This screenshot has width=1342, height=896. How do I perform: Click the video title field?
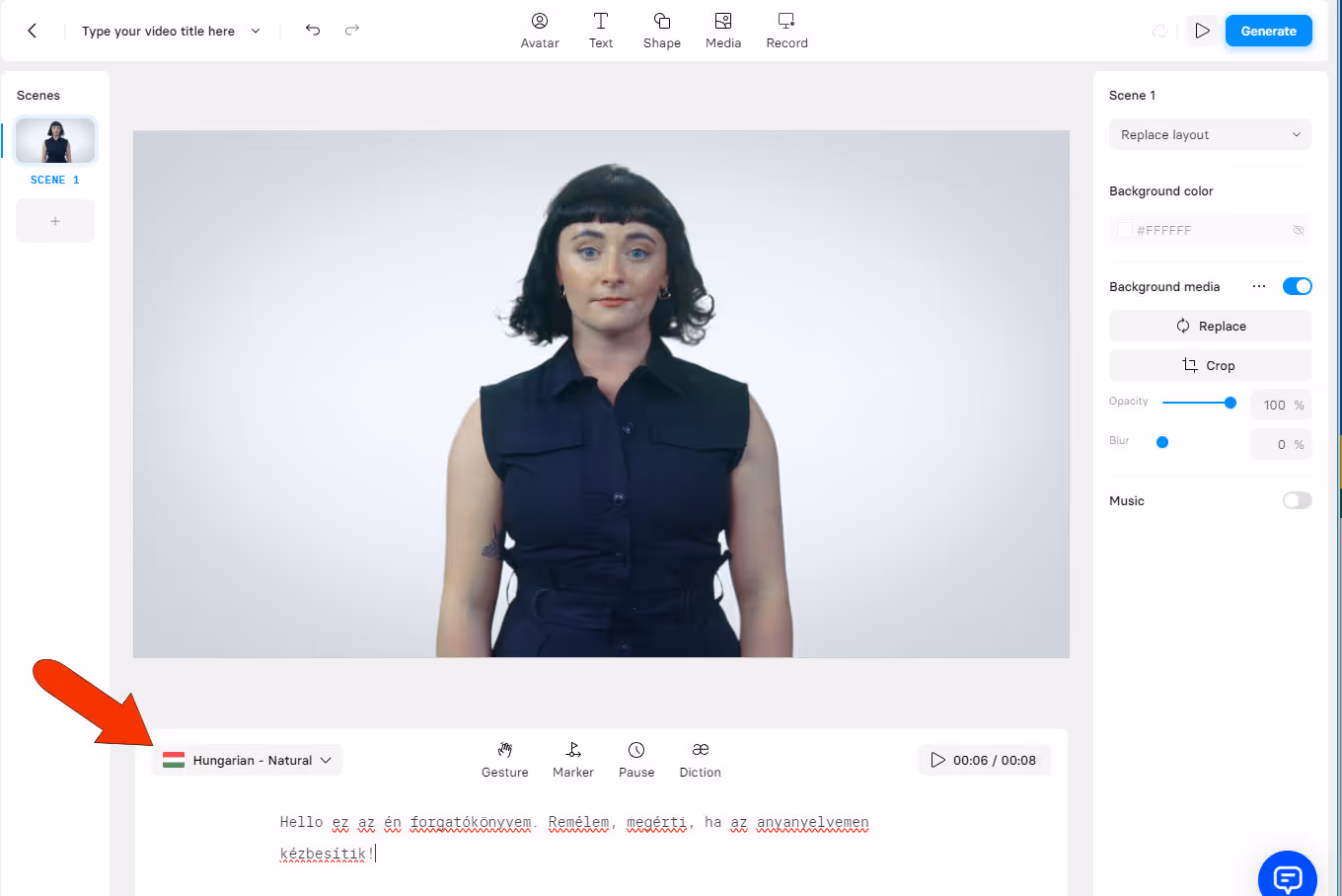click(x=158, y=31)
